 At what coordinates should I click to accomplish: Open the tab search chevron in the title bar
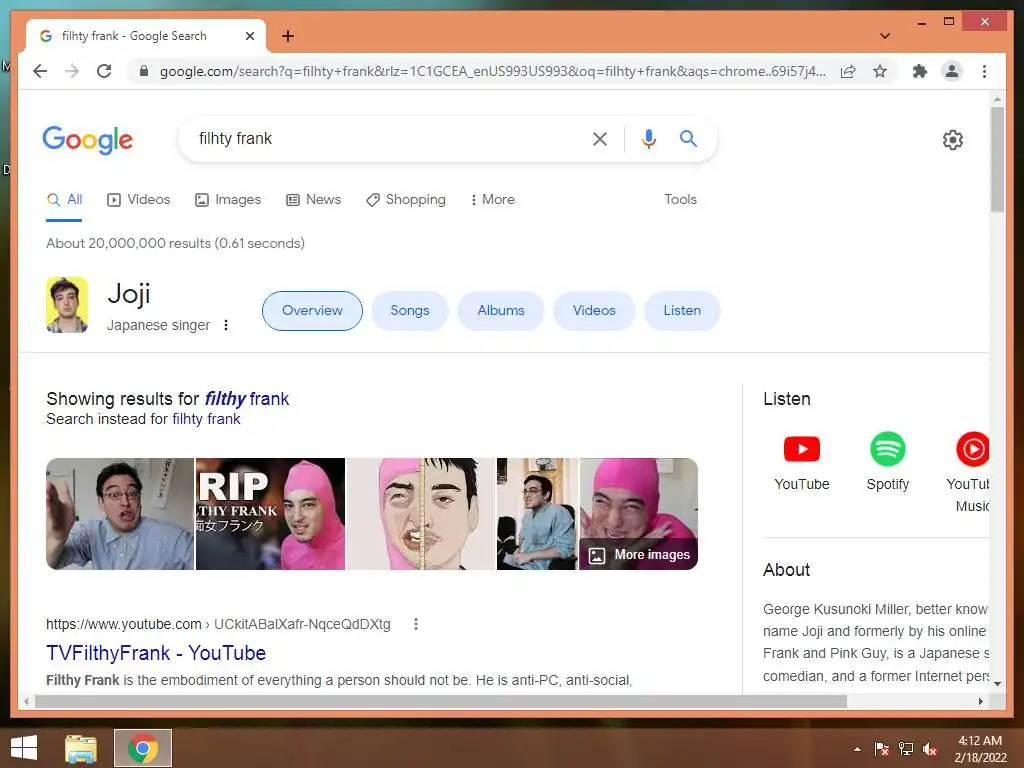pos(885,36)
